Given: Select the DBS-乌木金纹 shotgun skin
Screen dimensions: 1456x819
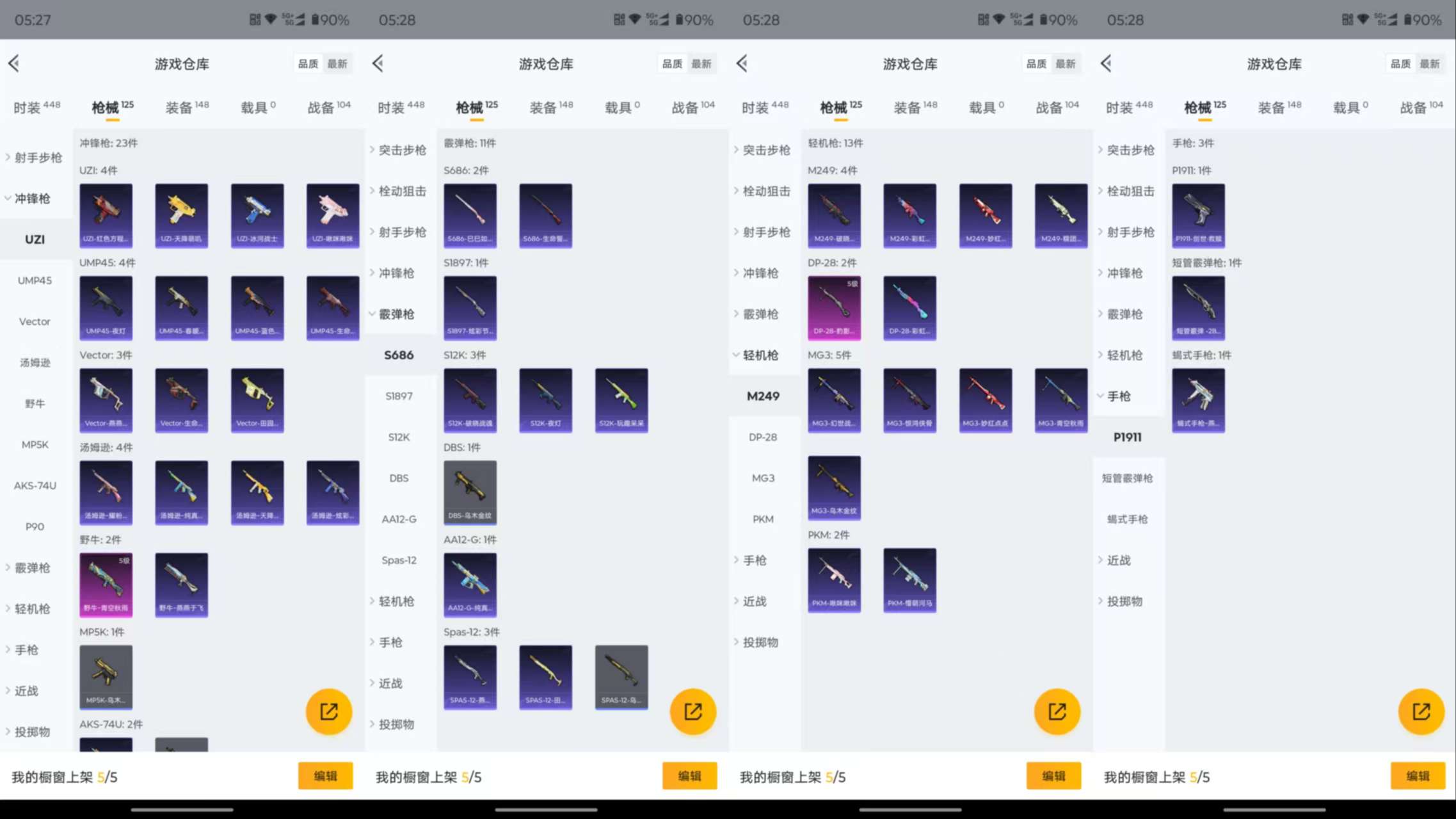Looking at the screenshot, I should [x=470, y=492].
